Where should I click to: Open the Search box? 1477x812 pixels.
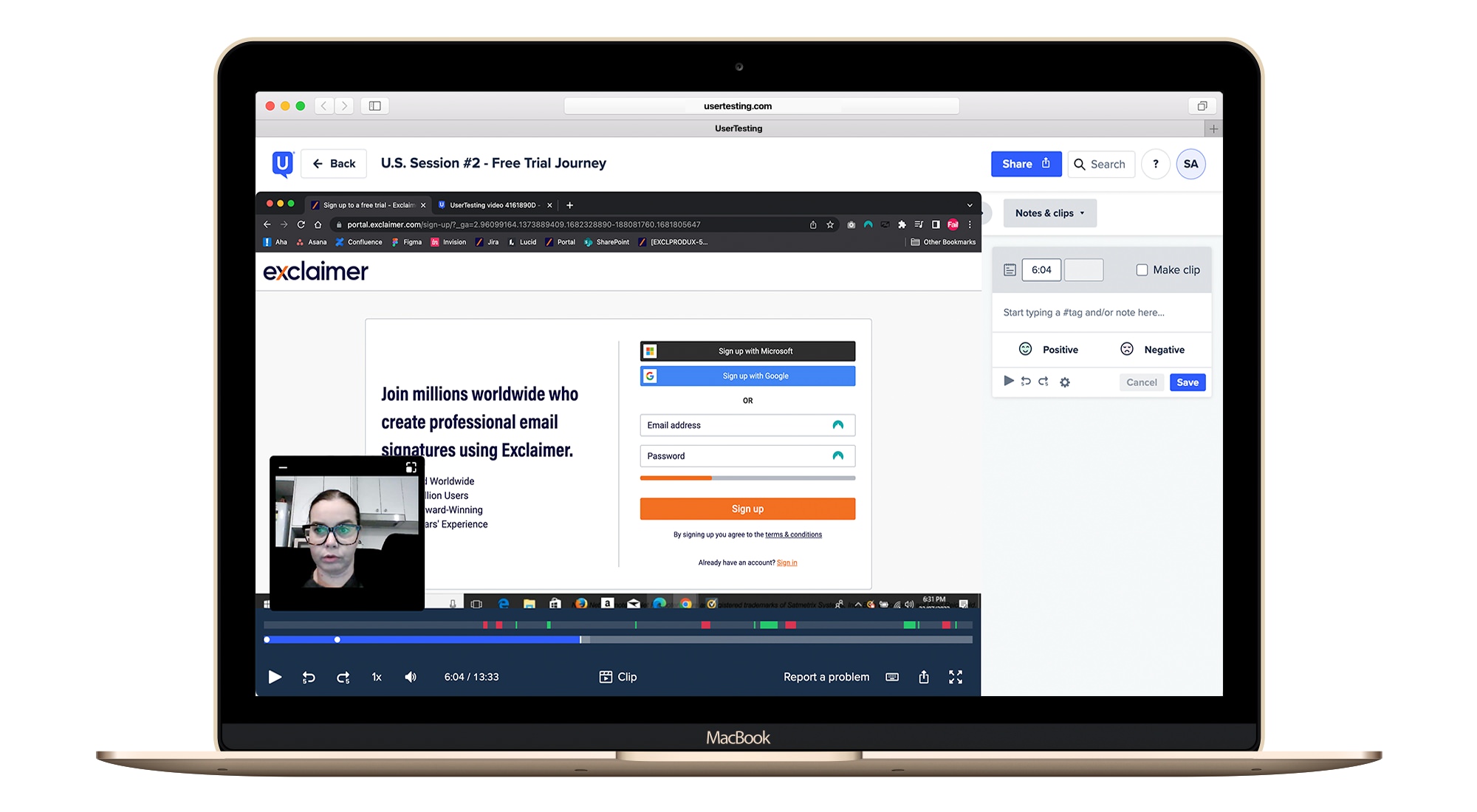point(1100,164)
